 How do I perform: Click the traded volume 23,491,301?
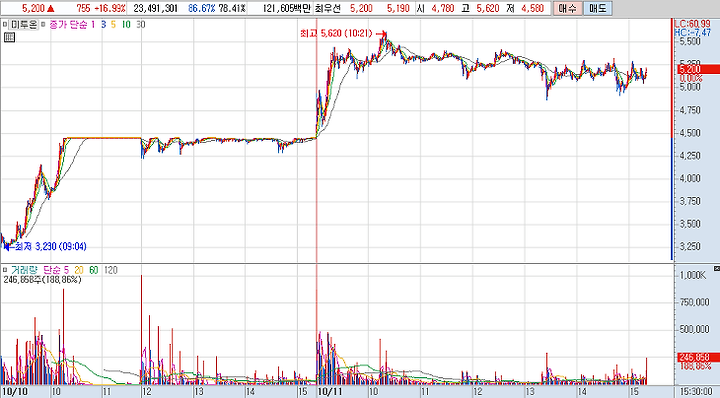tap(155, 8)
